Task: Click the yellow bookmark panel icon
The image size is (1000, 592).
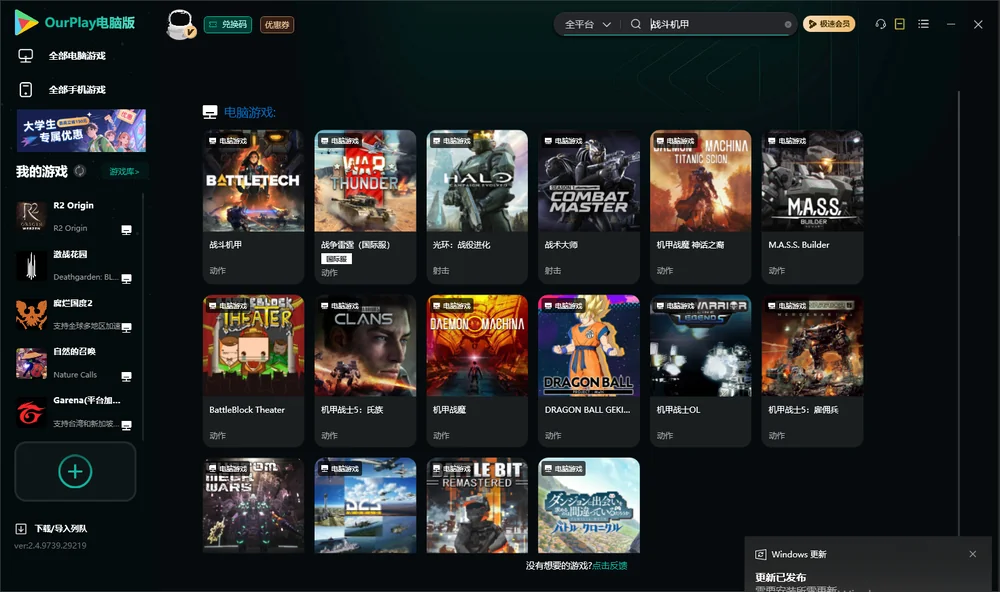Action: pos(899,24)
